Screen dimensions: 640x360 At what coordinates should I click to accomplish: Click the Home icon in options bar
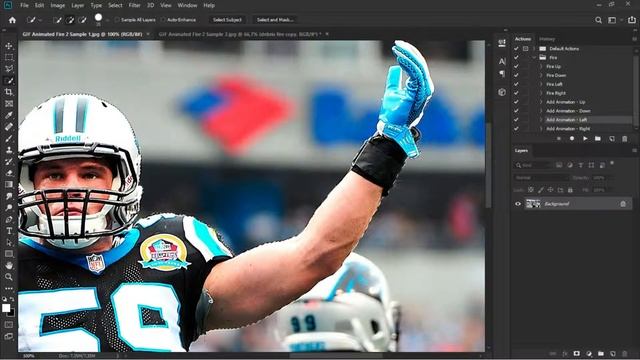pyautogui.click(x=12, y=20)
